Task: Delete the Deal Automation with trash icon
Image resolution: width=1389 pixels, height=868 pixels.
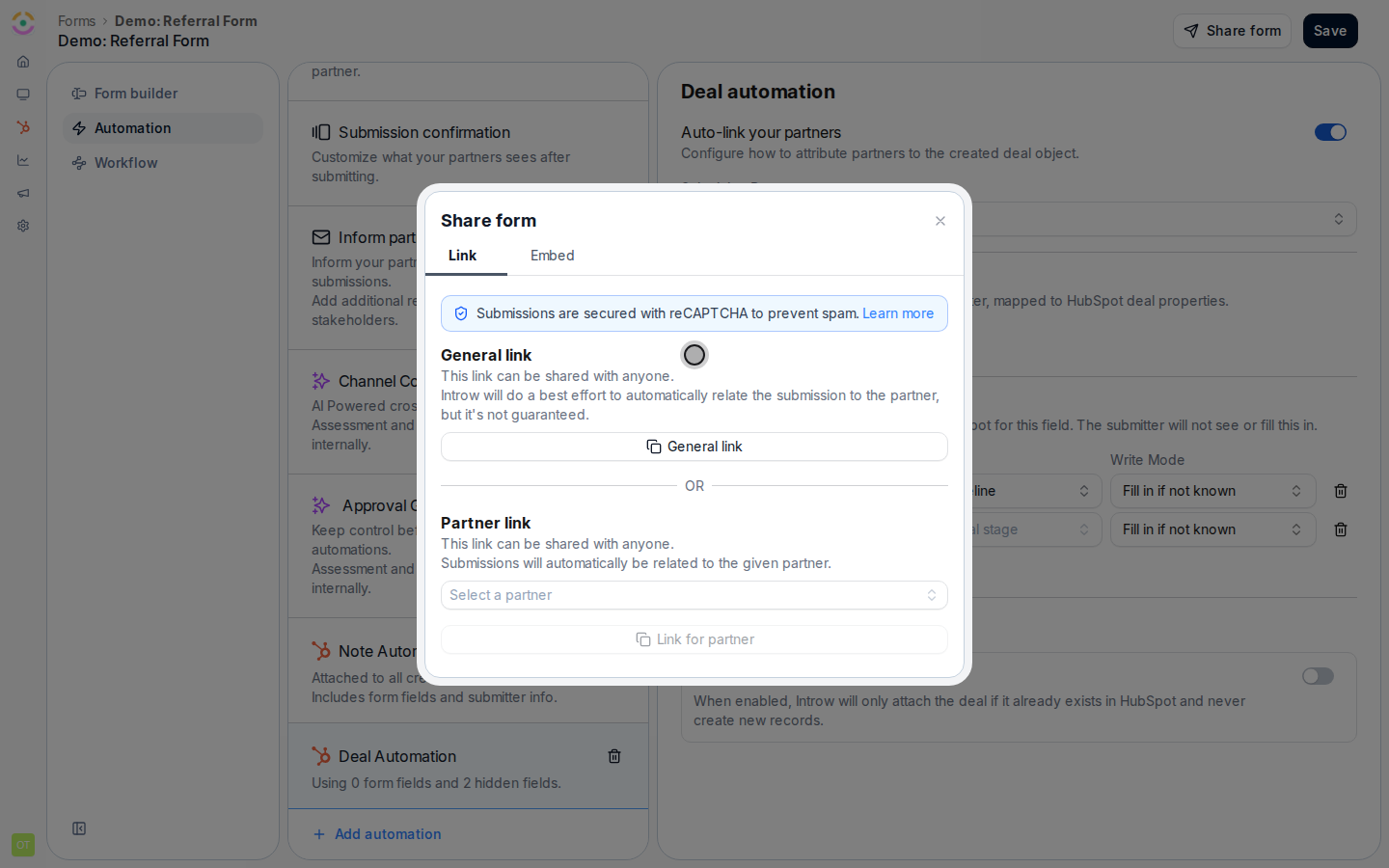Action: coord(614,756)
